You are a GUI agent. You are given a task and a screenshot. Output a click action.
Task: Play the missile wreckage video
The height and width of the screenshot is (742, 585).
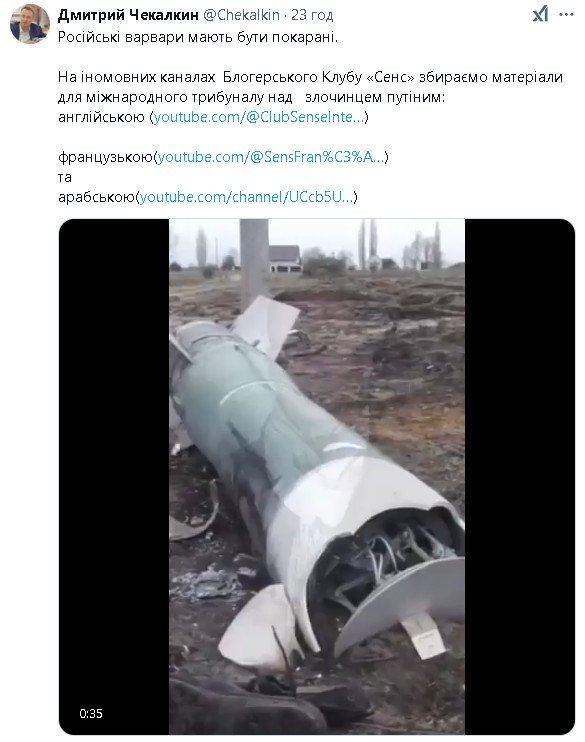pyautogui.click(x=317, y=477)
